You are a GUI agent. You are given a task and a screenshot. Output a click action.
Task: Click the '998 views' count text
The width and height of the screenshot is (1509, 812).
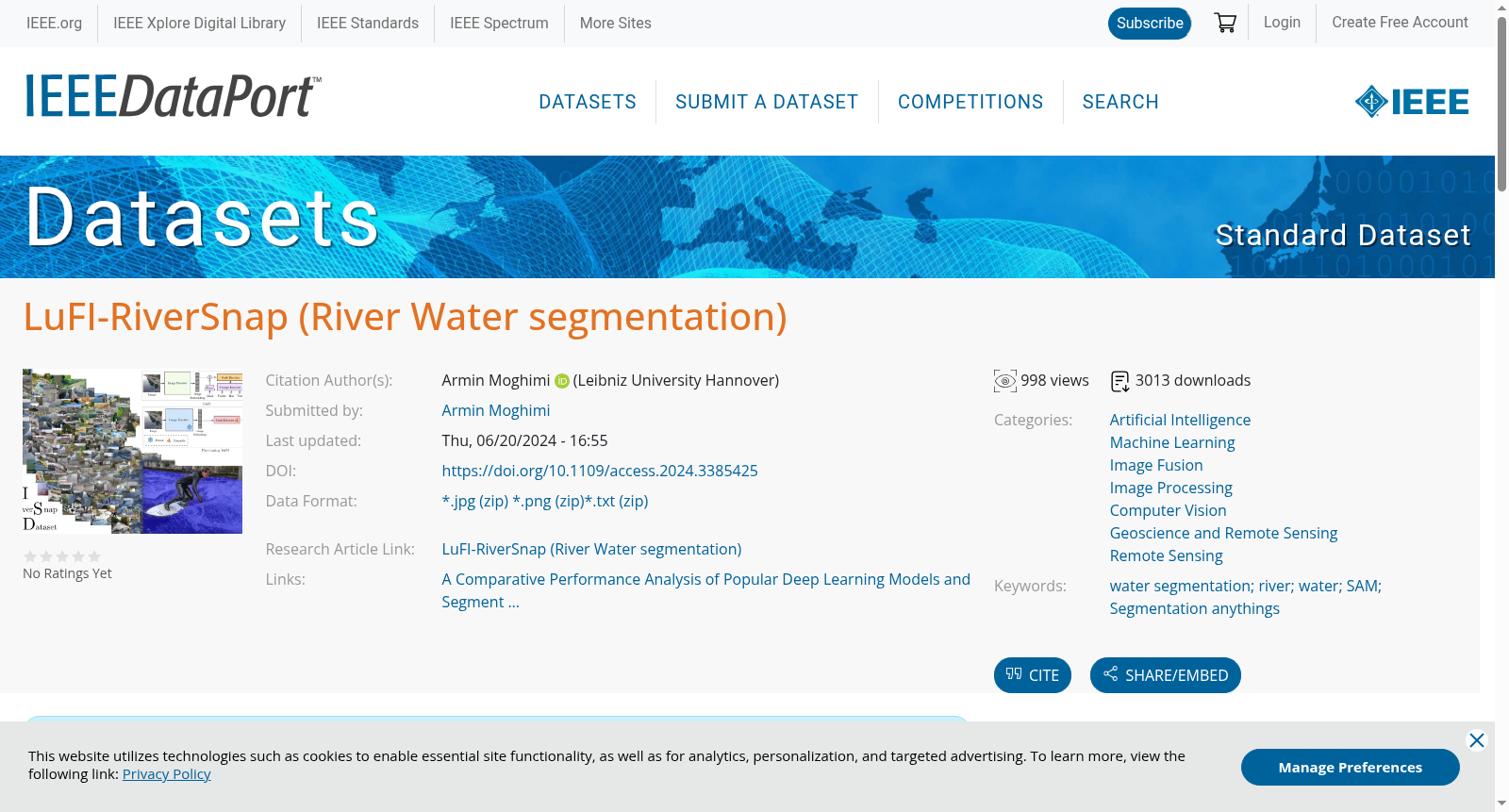[1054, 380]
